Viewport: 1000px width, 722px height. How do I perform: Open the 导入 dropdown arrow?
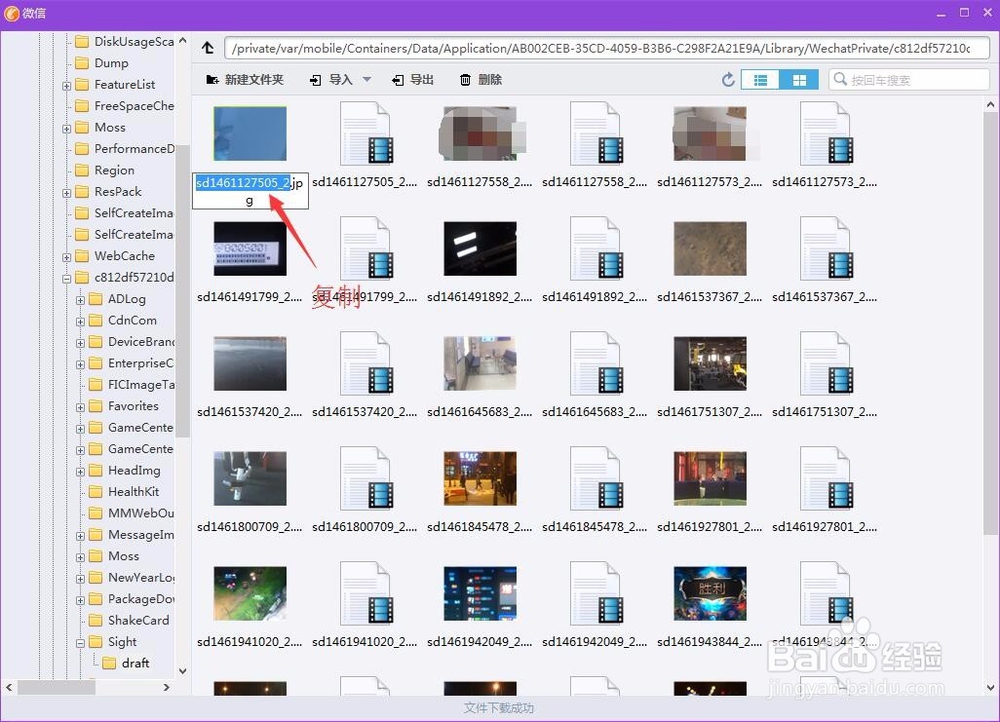[367, 80]
